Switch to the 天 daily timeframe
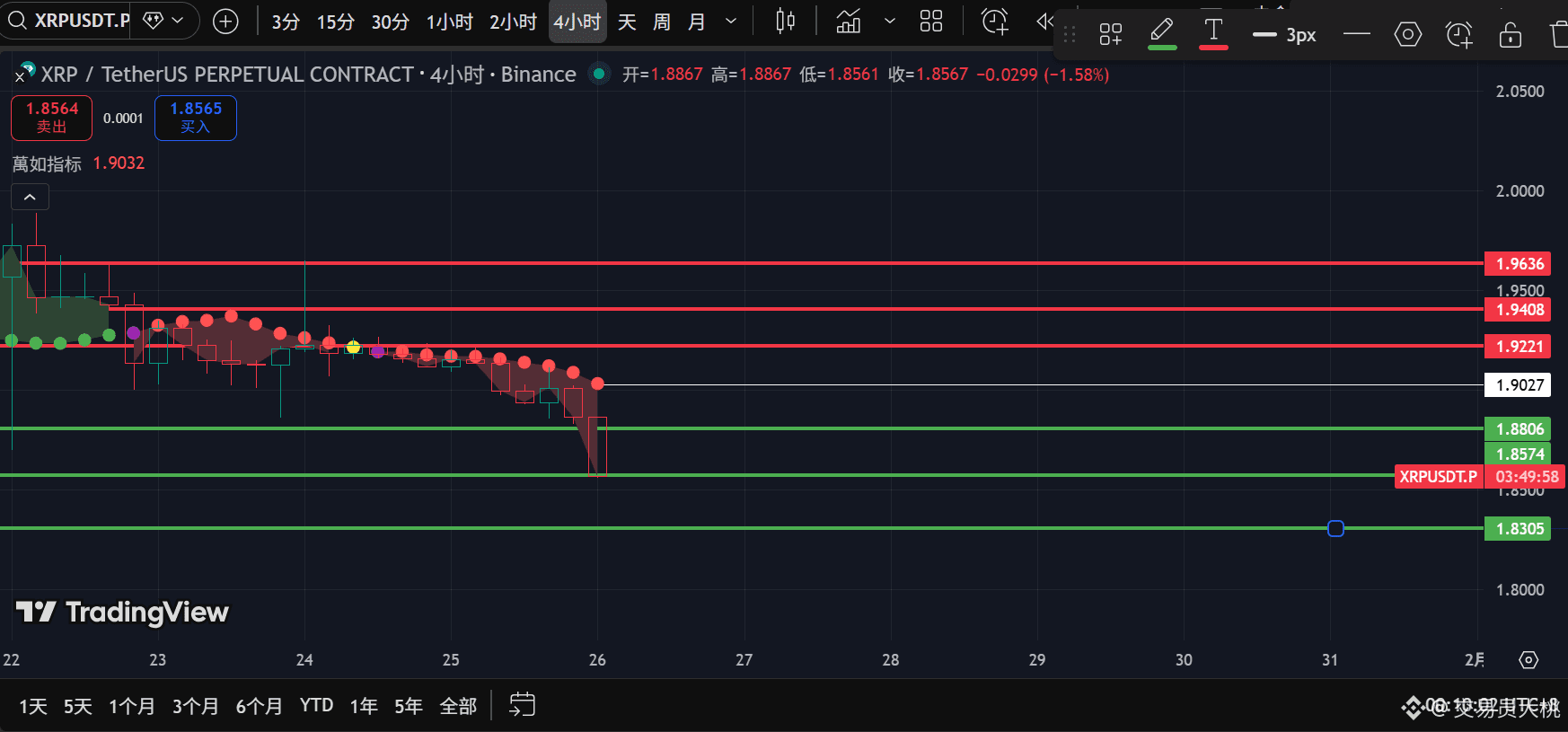 627,22
